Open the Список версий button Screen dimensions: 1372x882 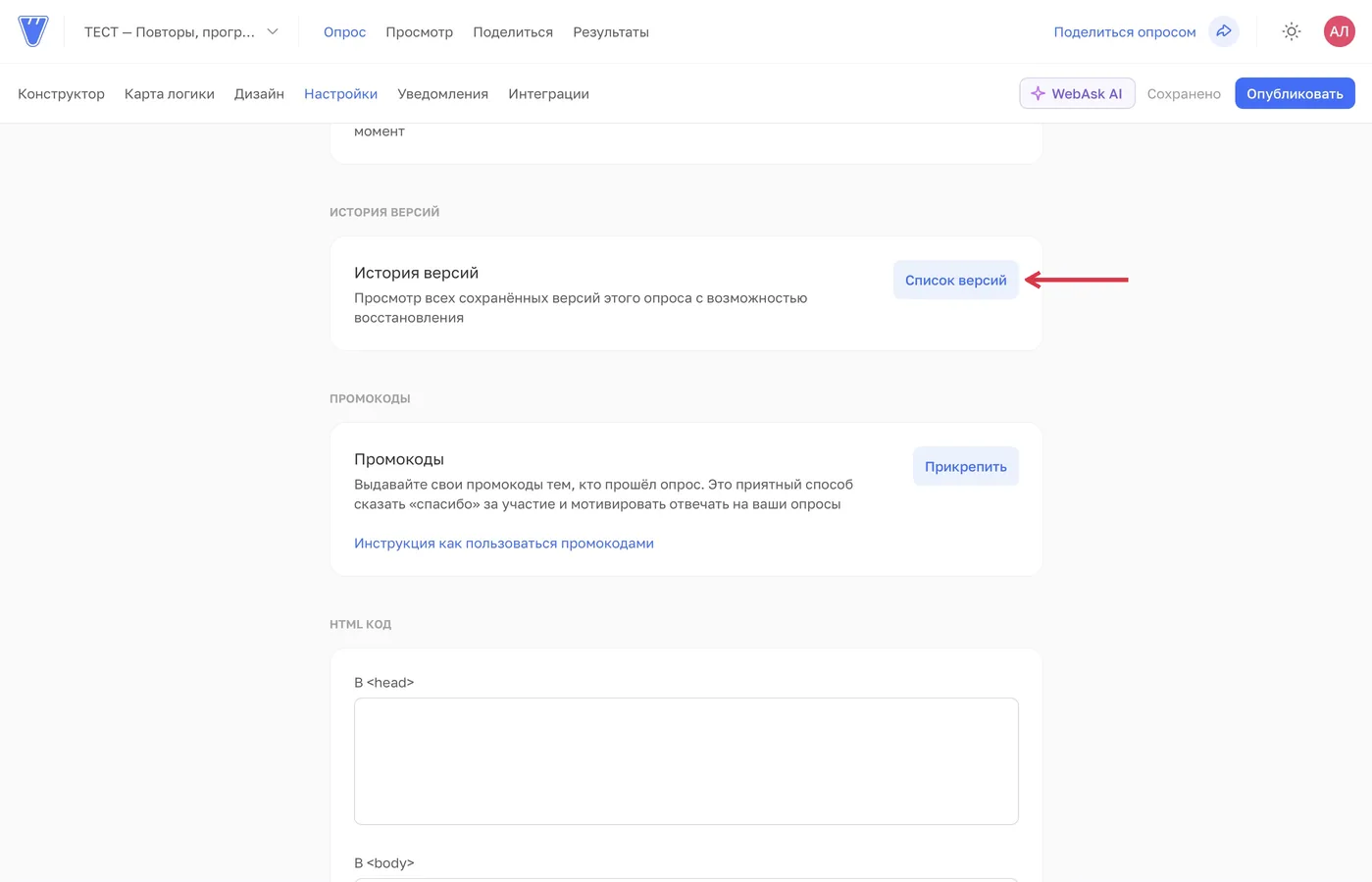(x=955, y=280)
